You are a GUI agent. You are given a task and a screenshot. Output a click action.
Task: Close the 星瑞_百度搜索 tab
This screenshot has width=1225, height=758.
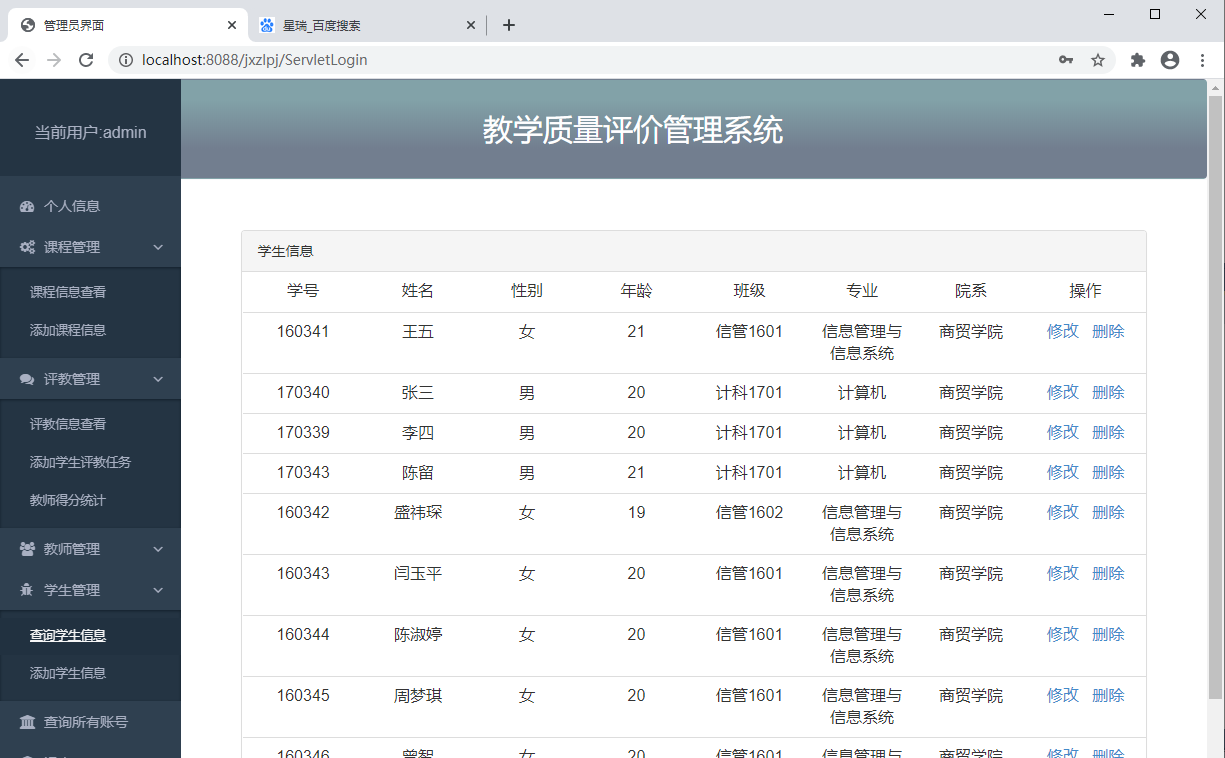[471, 25]
